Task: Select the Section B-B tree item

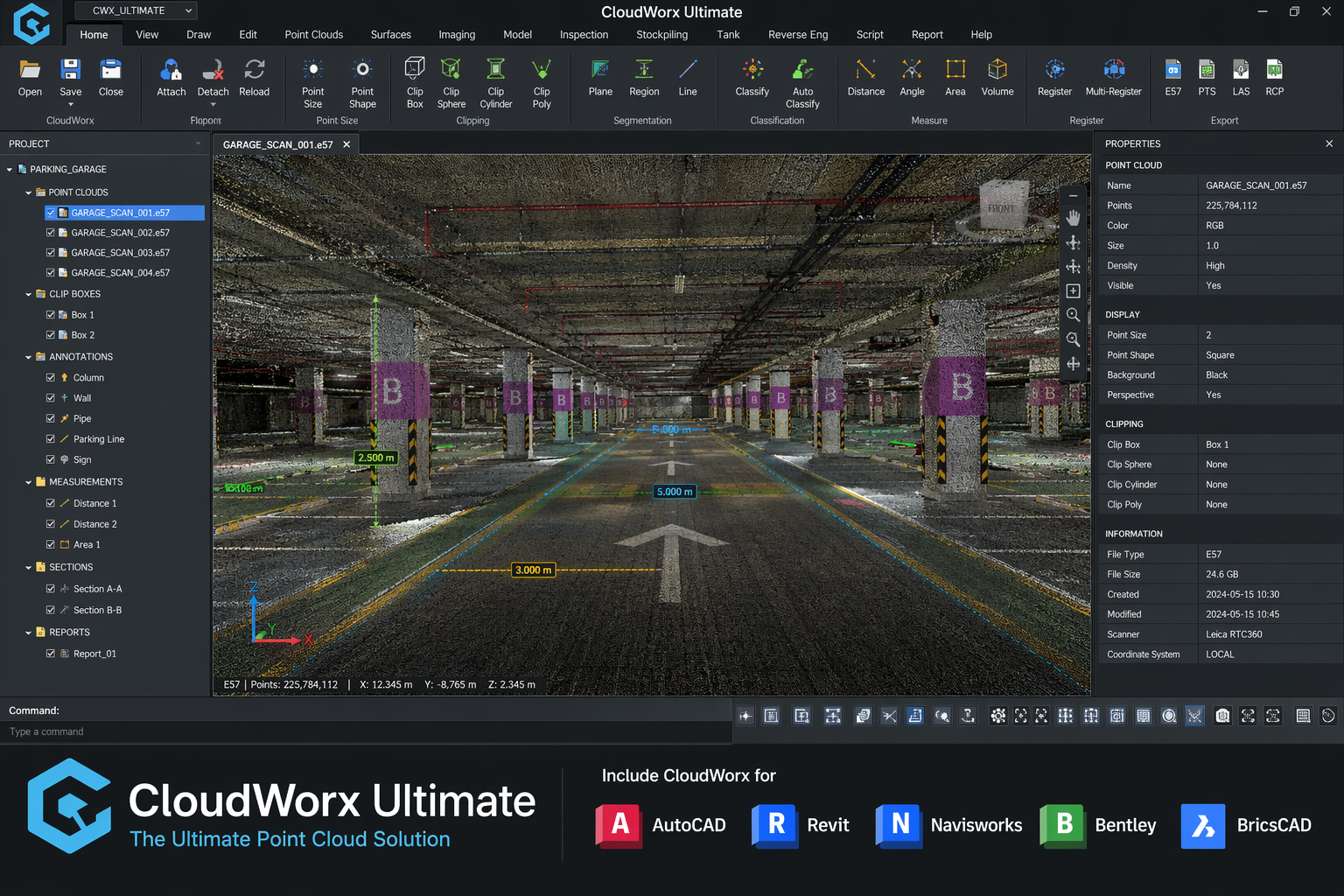Action: coord(97,610)
